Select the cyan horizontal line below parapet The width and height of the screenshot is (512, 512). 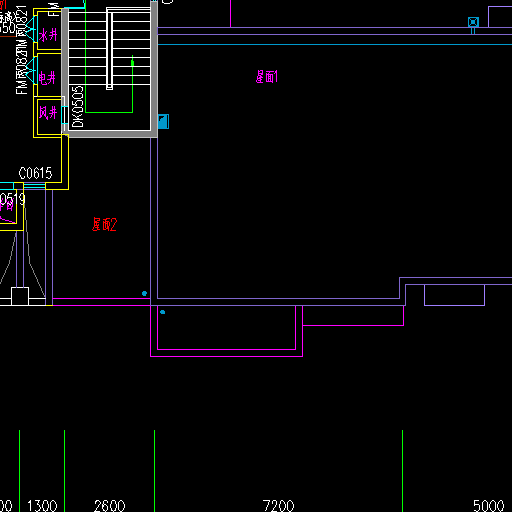[x=335, y=44]
